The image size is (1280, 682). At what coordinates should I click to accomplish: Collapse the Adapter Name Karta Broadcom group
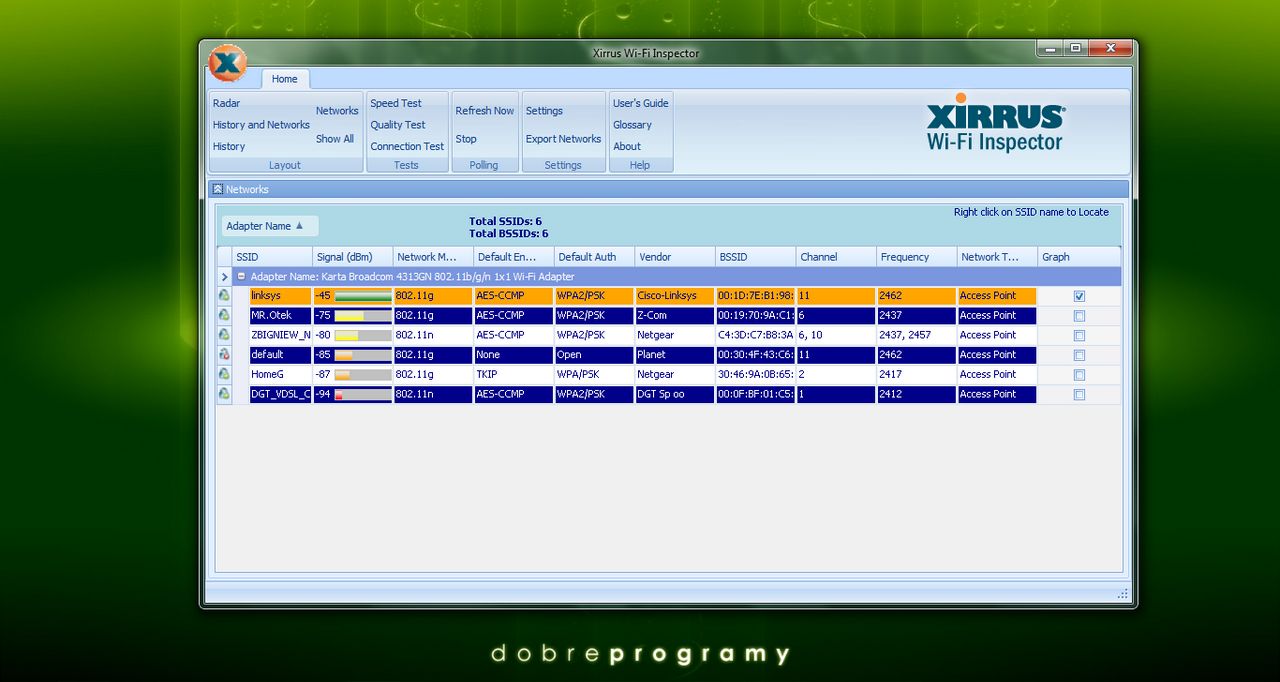pos(241,277)
